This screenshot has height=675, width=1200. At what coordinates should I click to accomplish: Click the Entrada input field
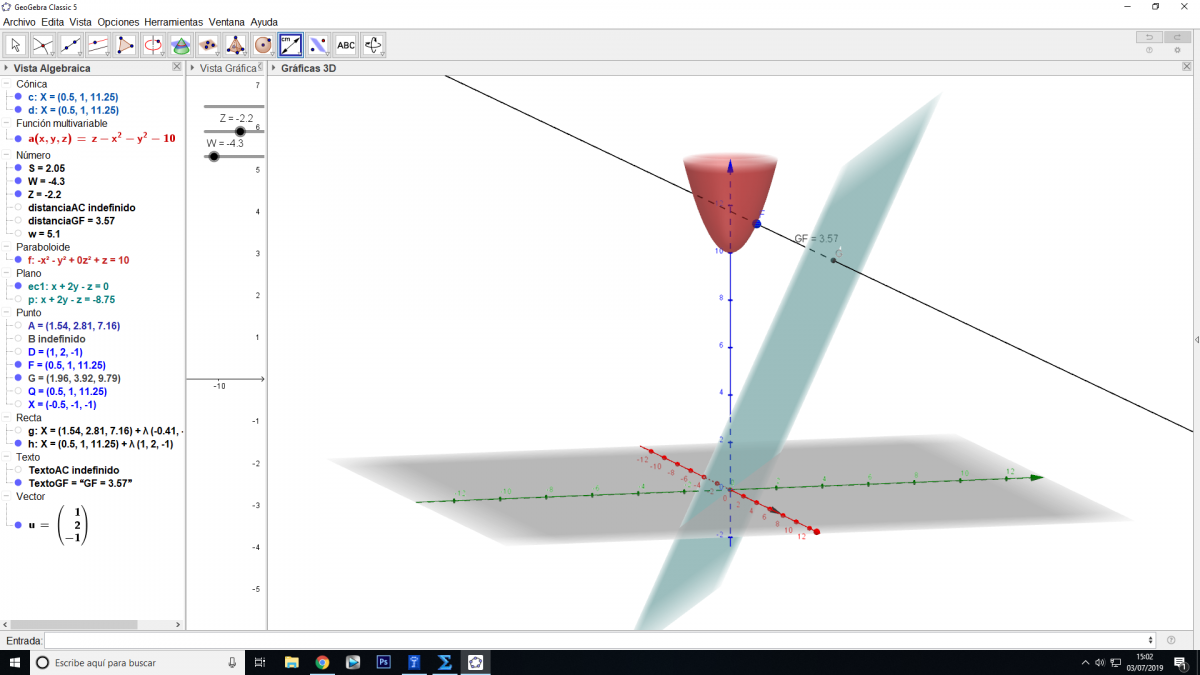point(598,640)
